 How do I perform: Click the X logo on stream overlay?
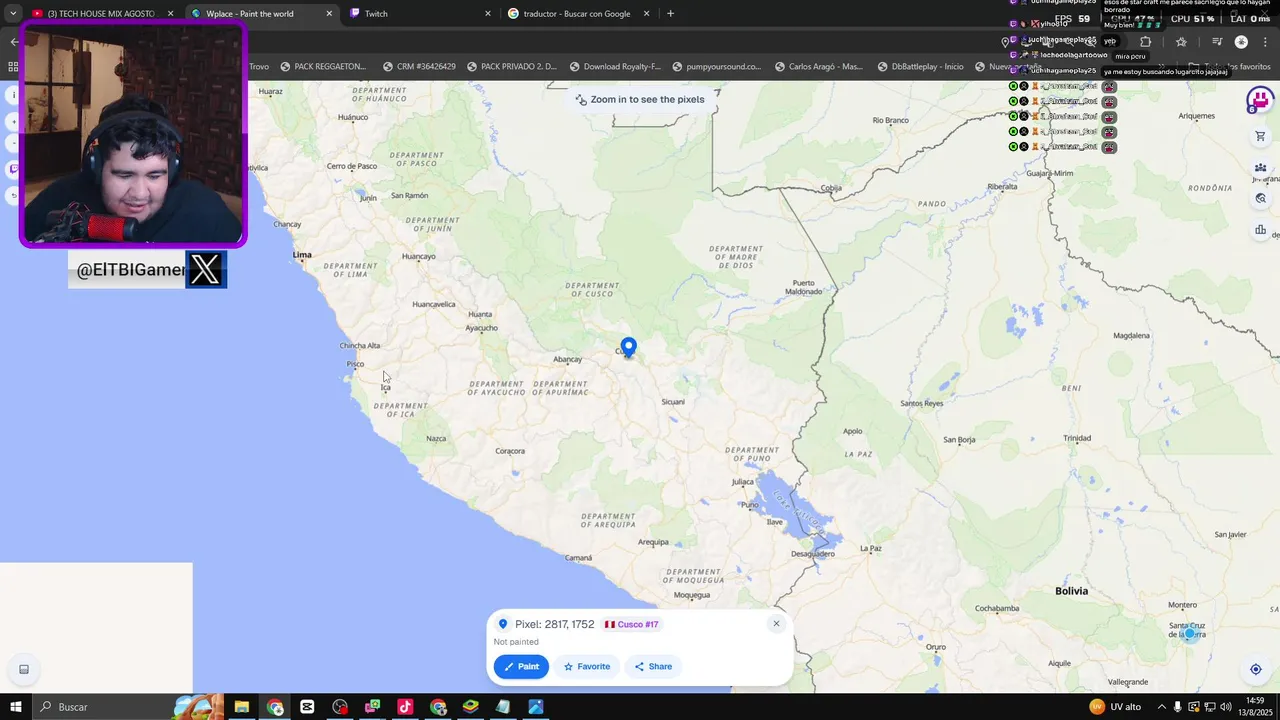[205, 269]
